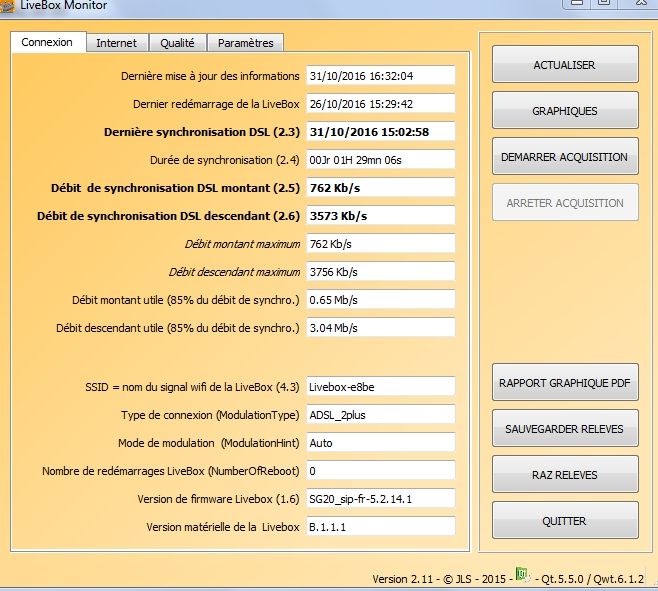Click the 'LiveBox Monitor' window title
658x591 pixels.
(64, 5)
